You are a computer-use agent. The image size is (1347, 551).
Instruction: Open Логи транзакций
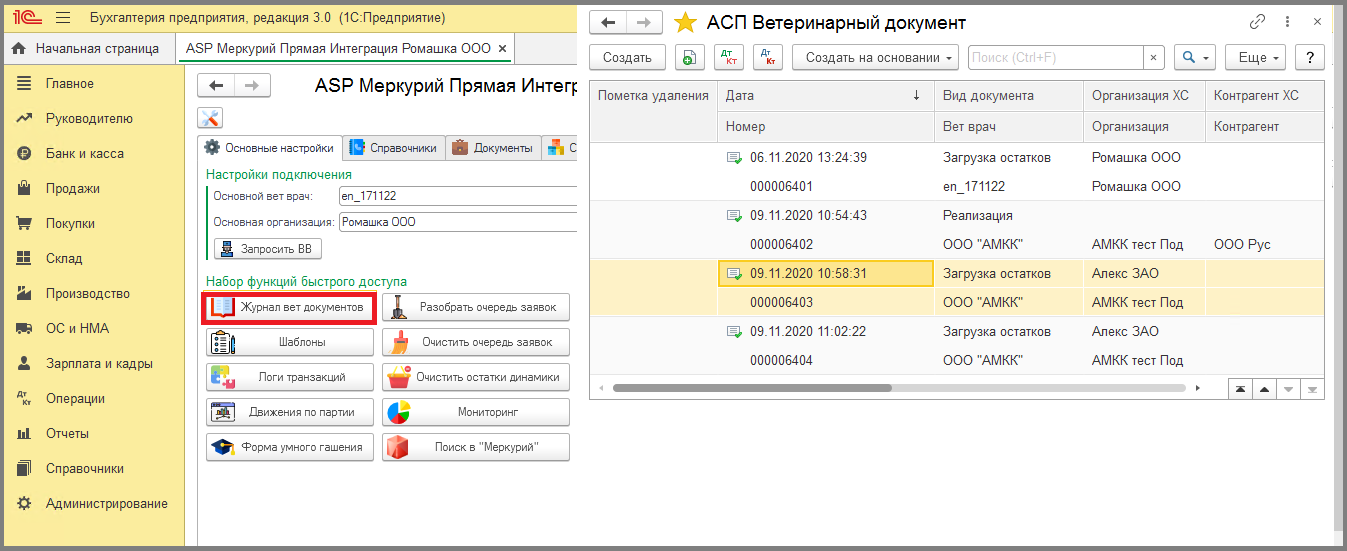[290, 378]
